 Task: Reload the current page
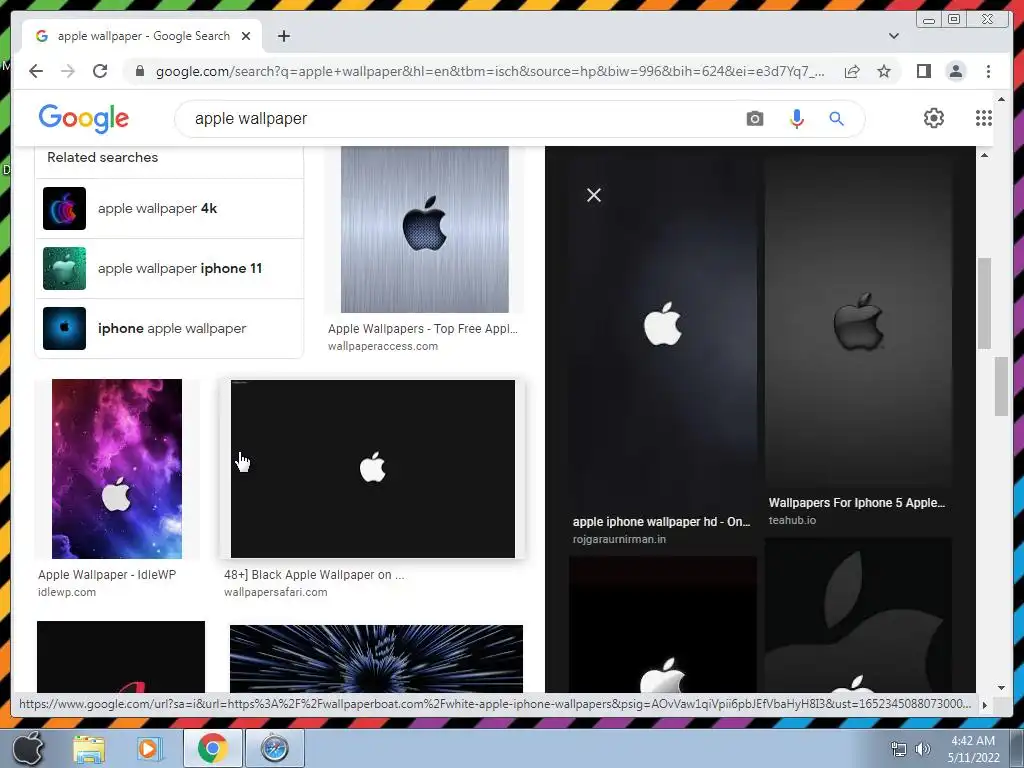pos(100,71)
